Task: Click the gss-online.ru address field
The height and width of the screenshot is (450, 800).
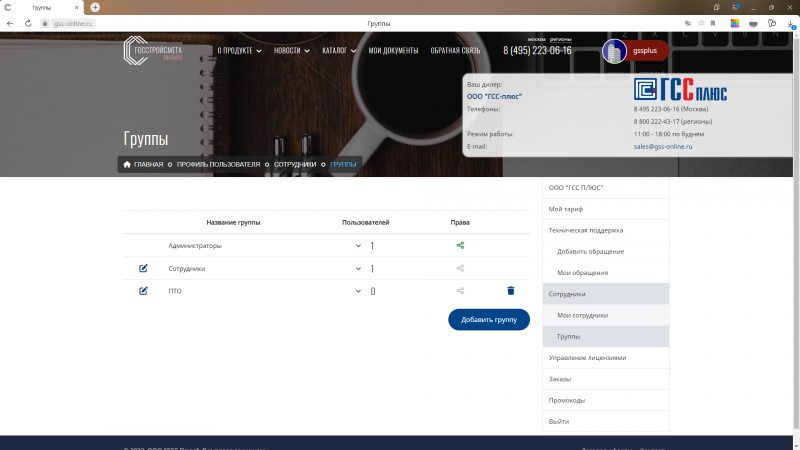Action: (73, 23)
